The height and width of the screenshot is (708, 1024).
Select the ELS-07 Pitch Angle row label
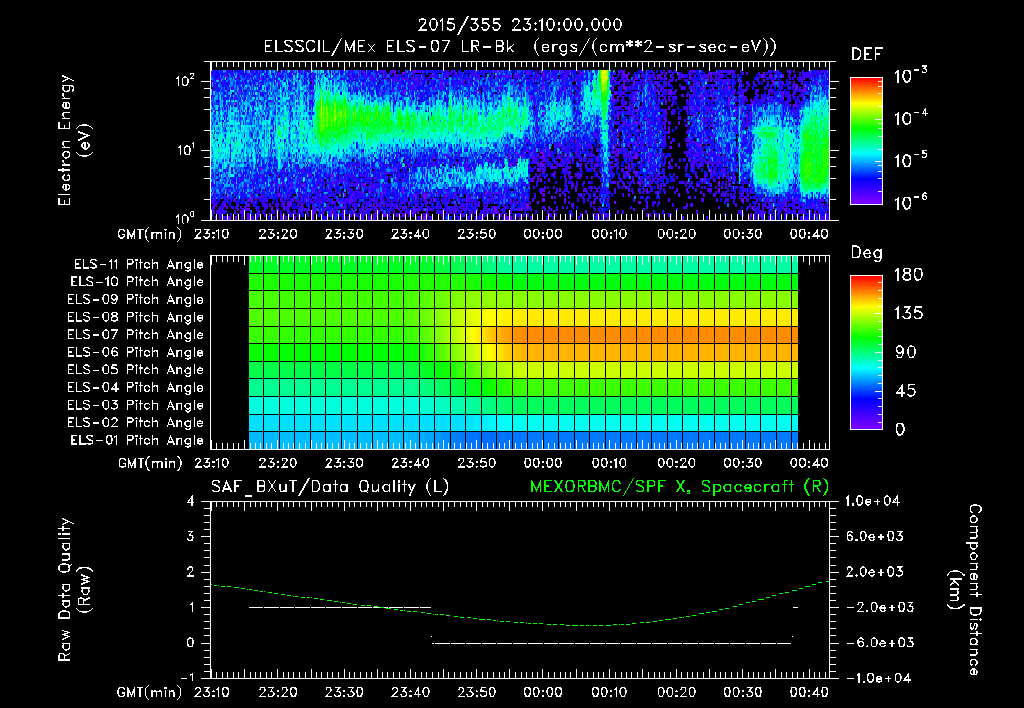click(x=136, y=334)
